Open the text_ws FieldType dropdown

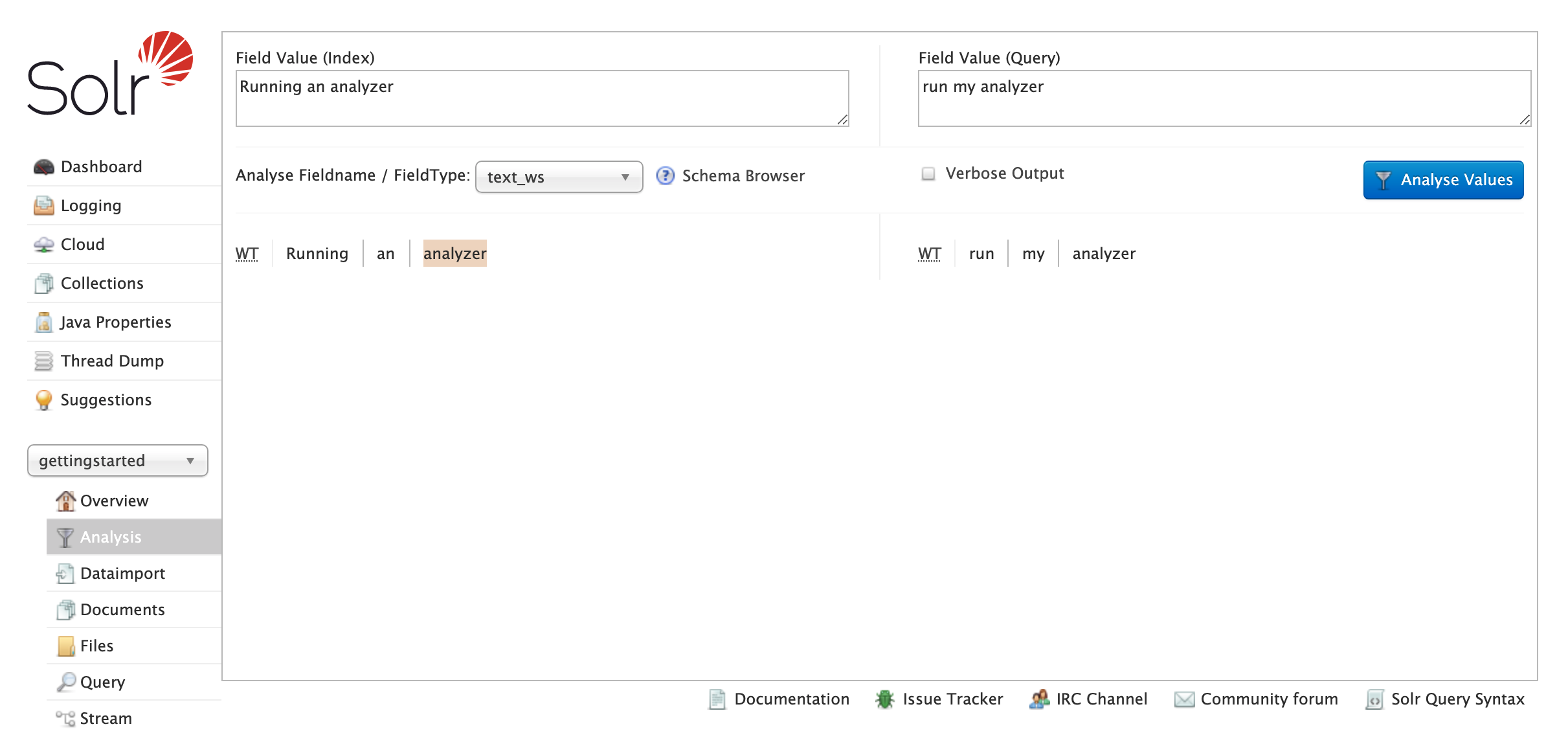point(559,177)
